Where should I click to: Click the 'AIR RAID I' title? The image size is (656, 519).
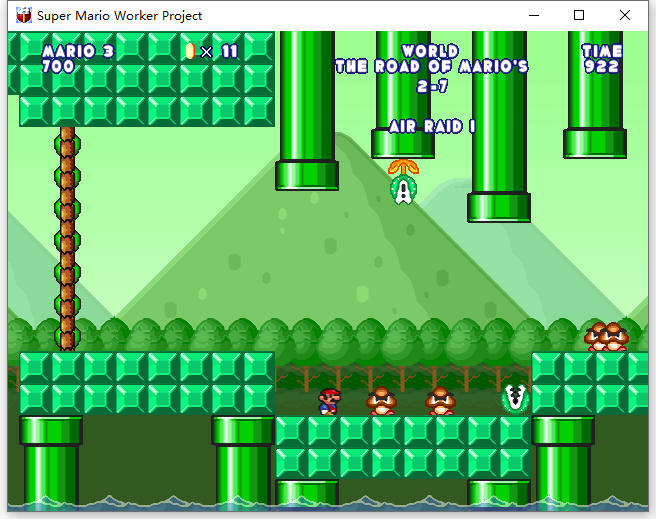(x=433, y=126)
